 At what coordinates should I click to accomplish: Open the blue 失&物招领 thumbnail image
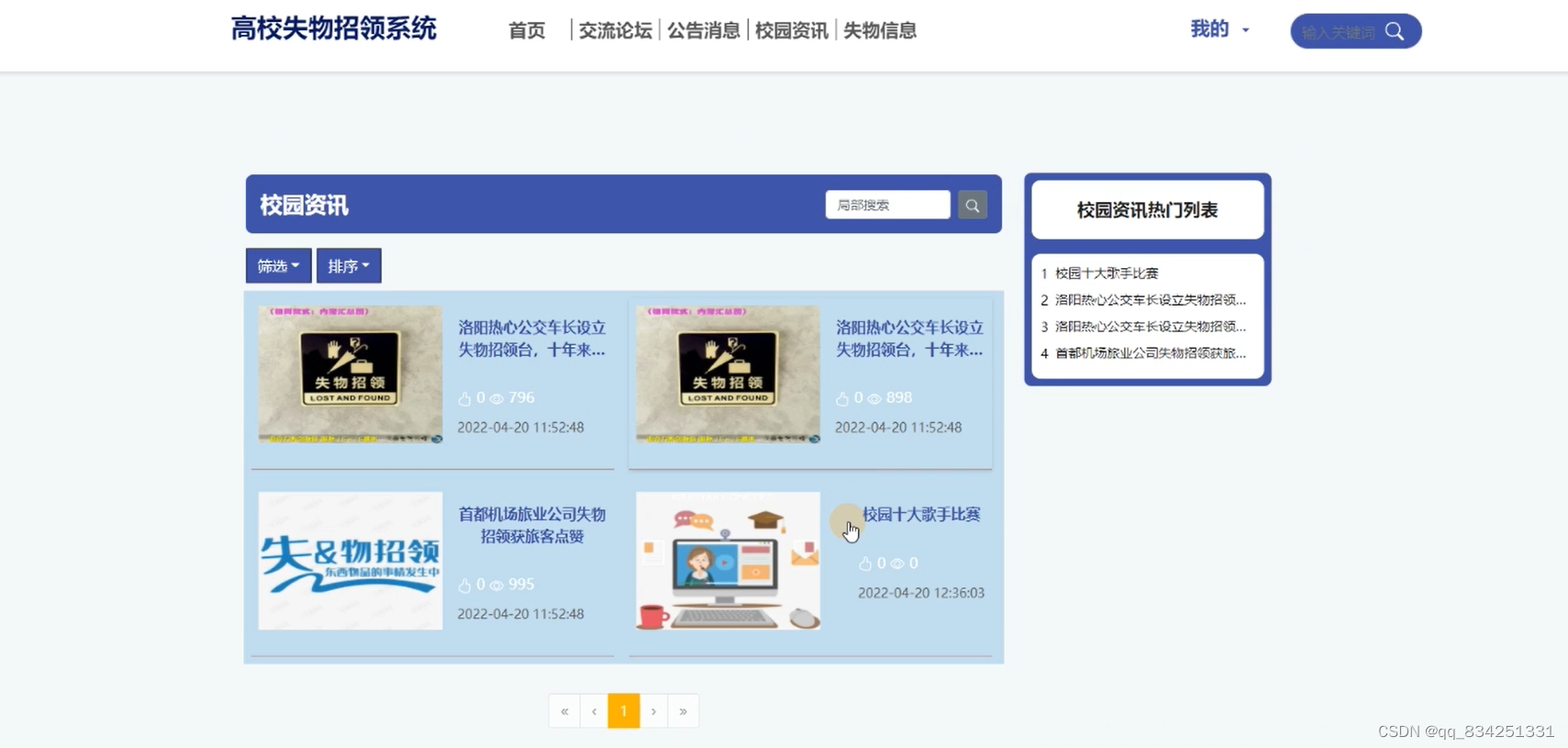click(350, 561)
